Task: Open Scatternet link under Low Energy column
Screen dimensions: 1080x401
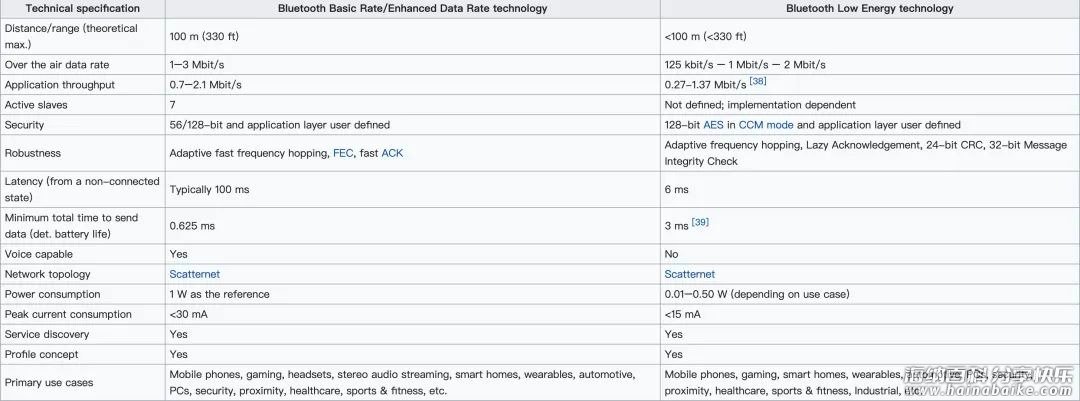Action: click(689, 274)
